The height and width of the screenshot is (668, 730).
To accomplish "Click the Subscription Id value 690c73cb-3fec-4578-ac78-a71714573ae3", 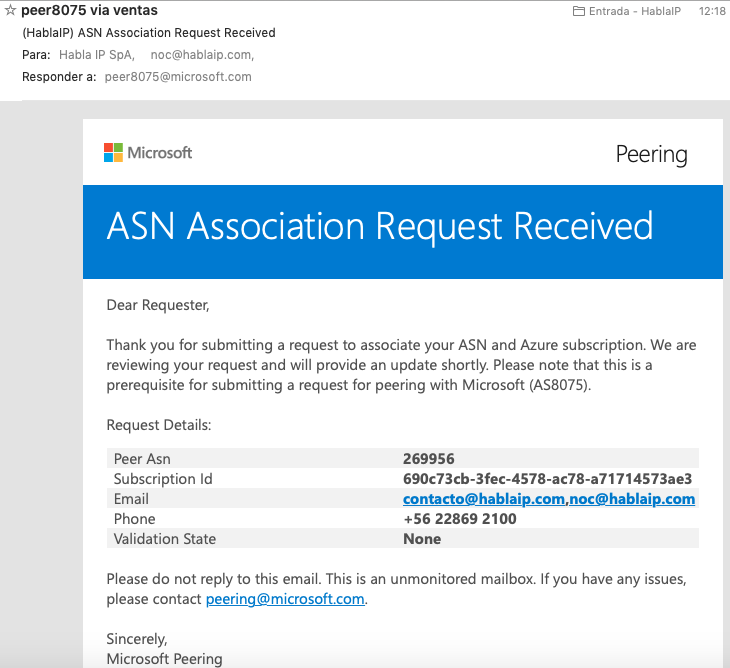I will 548,479.
